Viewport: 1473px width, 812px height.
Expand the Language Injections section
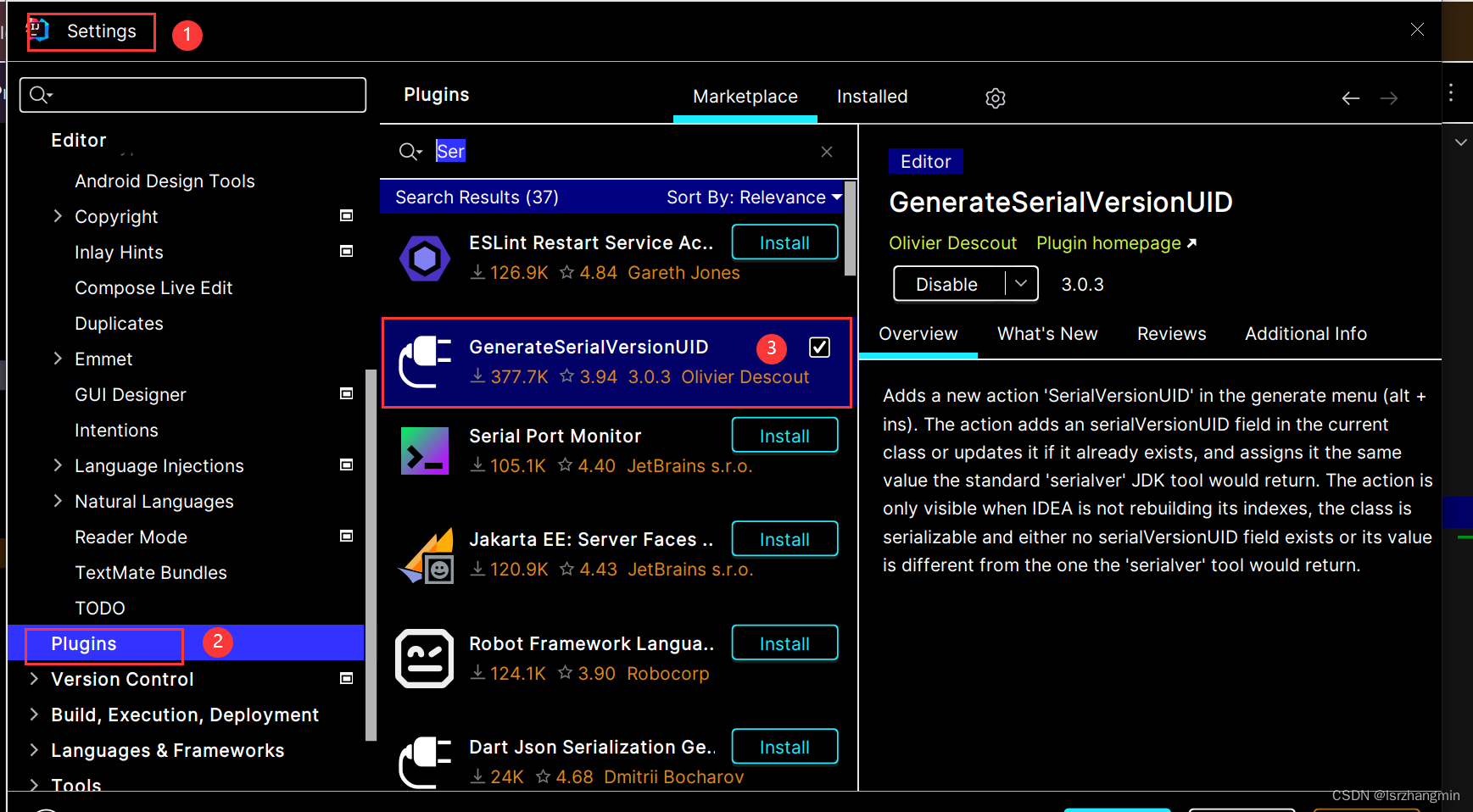[57, 465]
